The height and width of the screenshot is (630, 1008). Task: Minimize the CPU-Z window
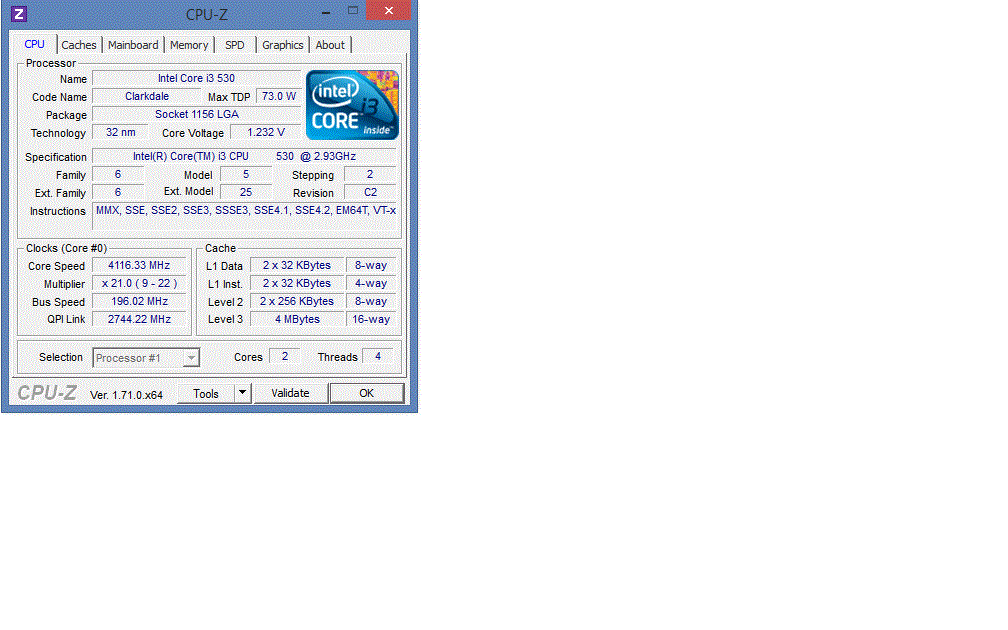point(326,12)
